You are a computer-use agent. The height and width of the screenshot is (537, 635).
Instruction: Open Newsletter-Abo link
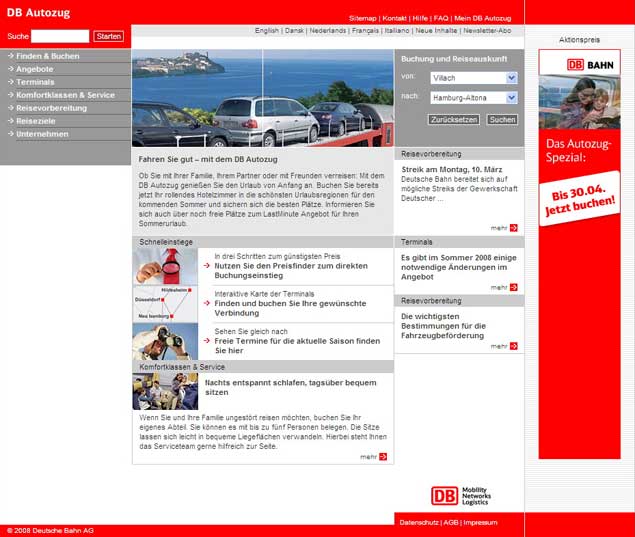487,30
